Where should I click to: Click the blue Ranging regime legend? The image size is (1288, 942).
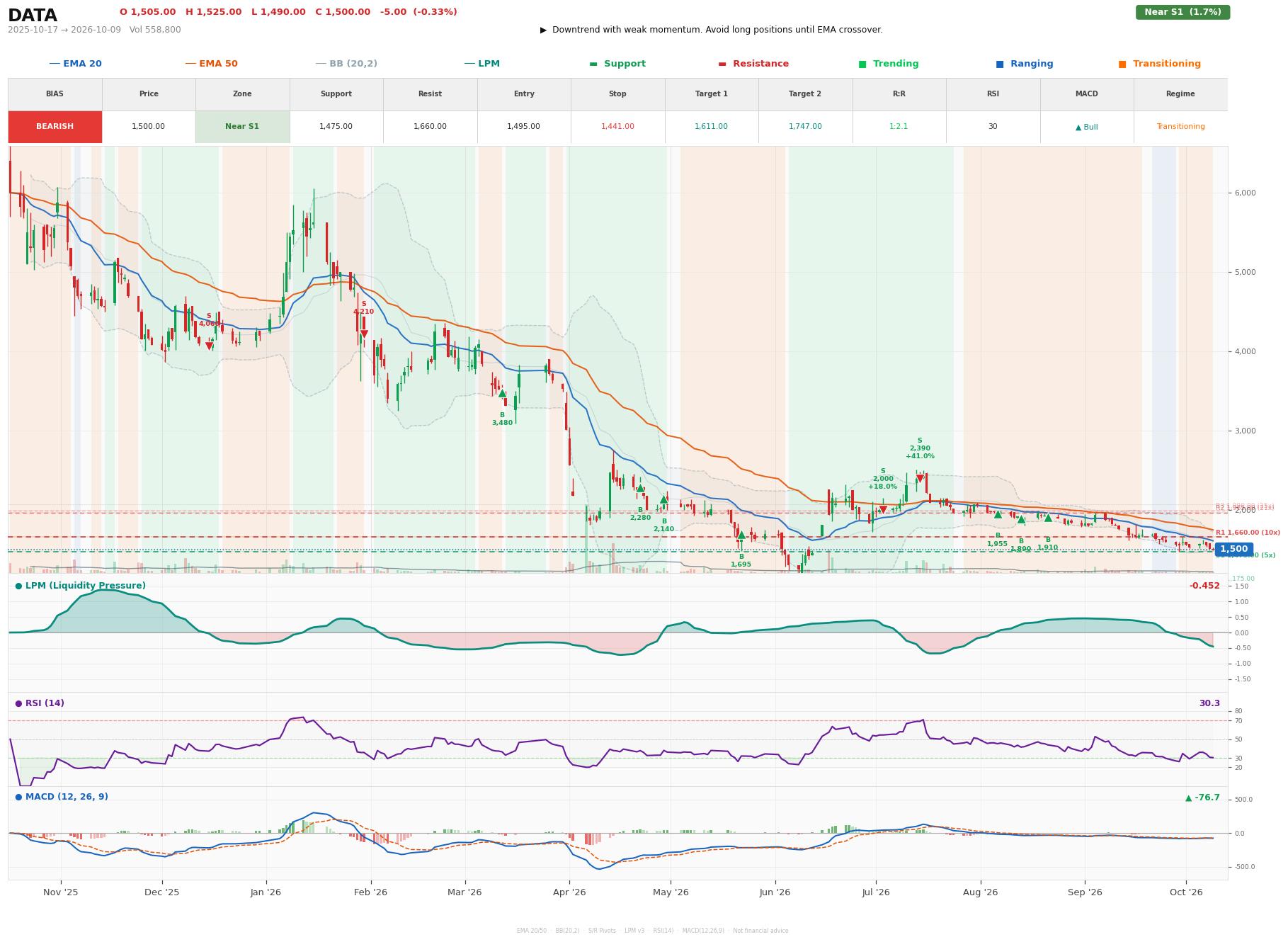[1025, 64]
